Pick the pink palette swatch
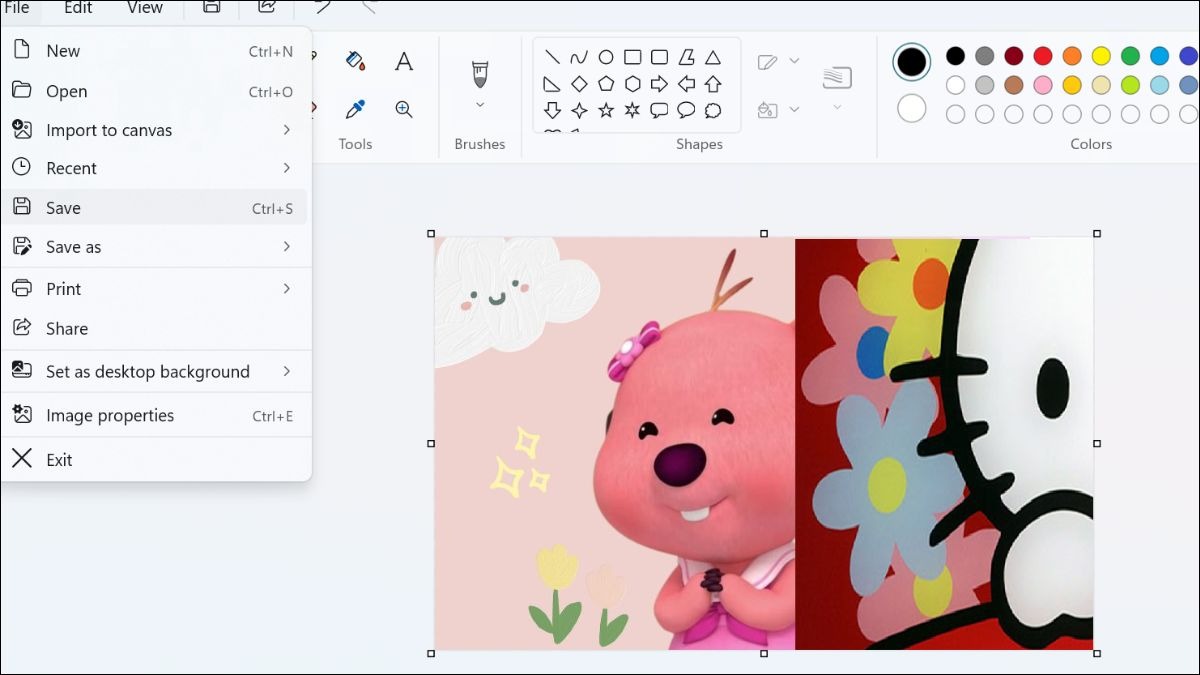Viewport: 1200px width, 675px height. point(1043,85)
